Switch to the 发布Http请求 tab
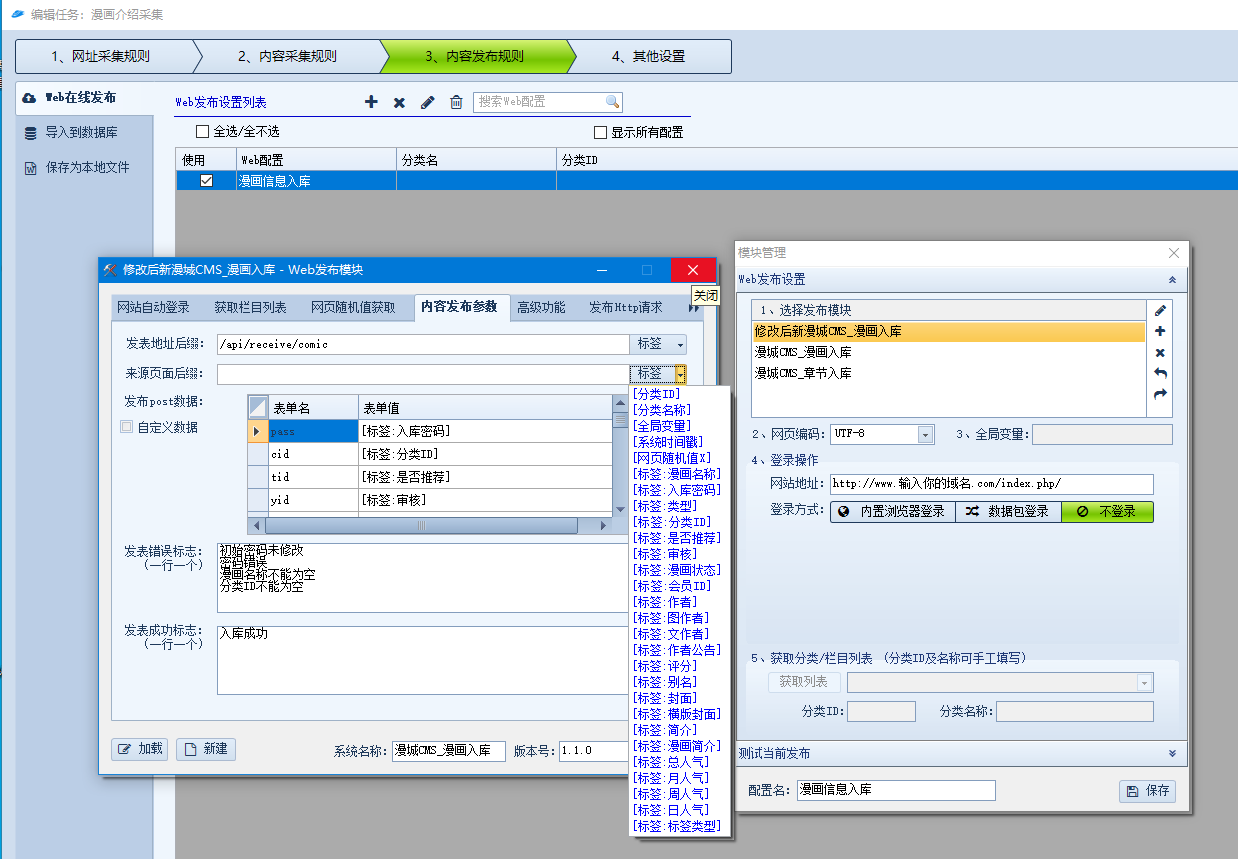This screenshot has height=859, width=1238. coord(625,307)
